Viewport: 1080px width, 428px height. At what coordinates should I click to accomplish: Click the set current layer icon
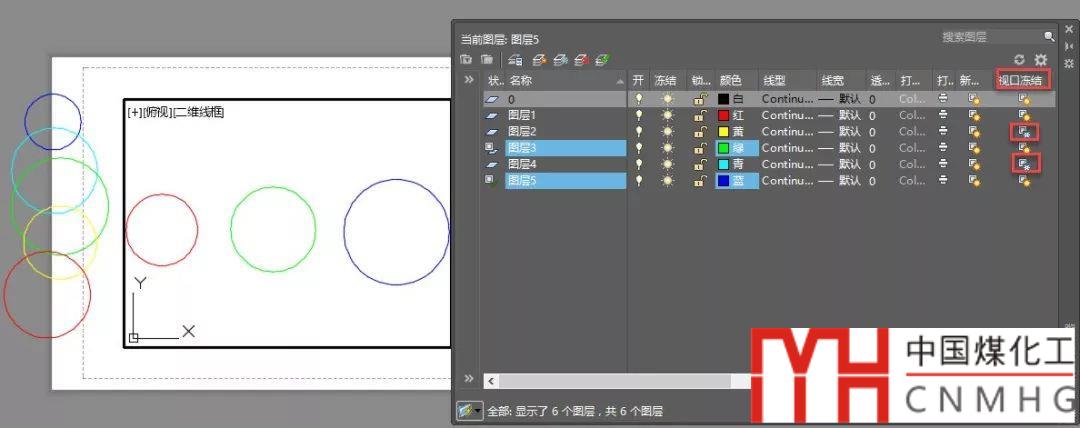(x=603, y=60)
